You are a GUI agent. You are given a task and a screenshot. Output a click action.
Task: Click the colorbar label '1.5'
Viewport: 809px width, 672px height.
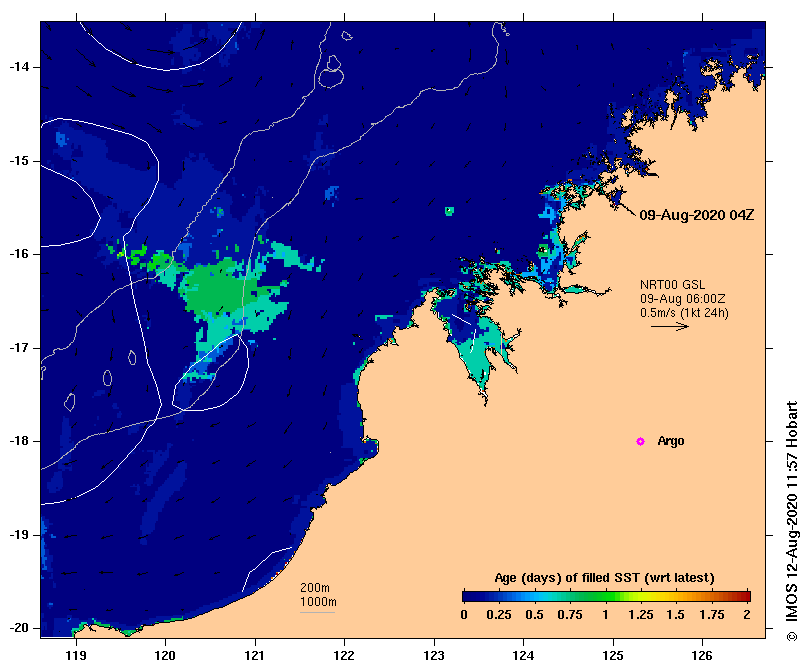click(x=675, y=615)
